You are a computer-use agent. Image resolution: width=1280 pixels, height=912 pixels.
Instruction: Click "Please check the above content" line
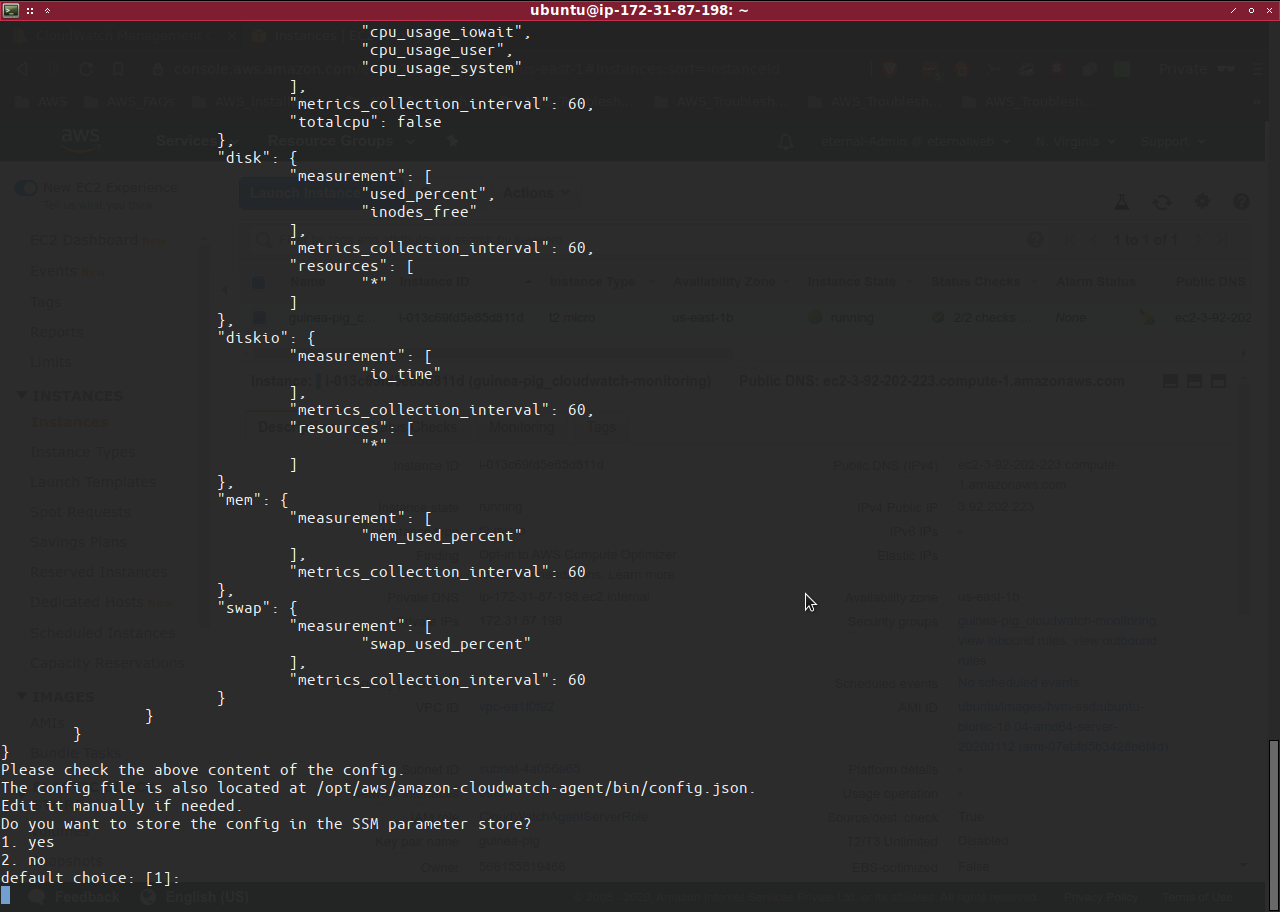coord(203,770)
